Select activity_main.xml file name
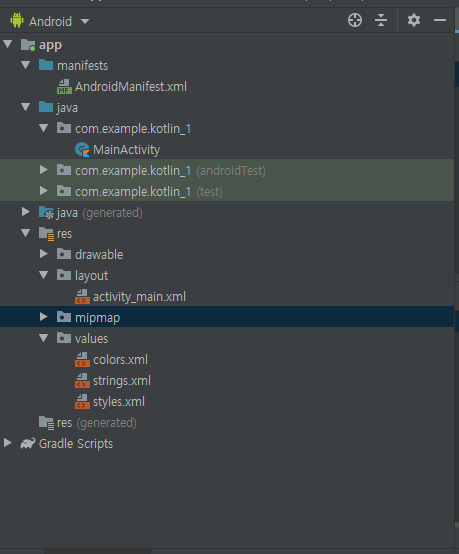 pyautogui.click(x=139, y=297)
